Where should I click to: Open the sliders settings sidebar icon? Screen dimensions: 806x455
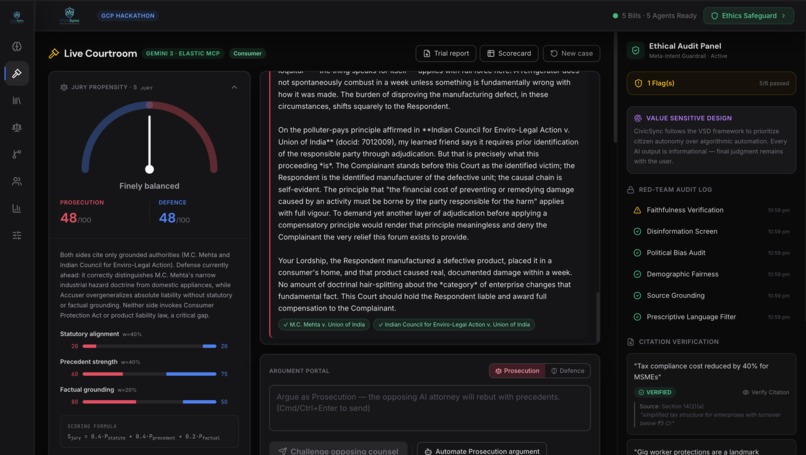pyautogui.click(x=17, y=235)
